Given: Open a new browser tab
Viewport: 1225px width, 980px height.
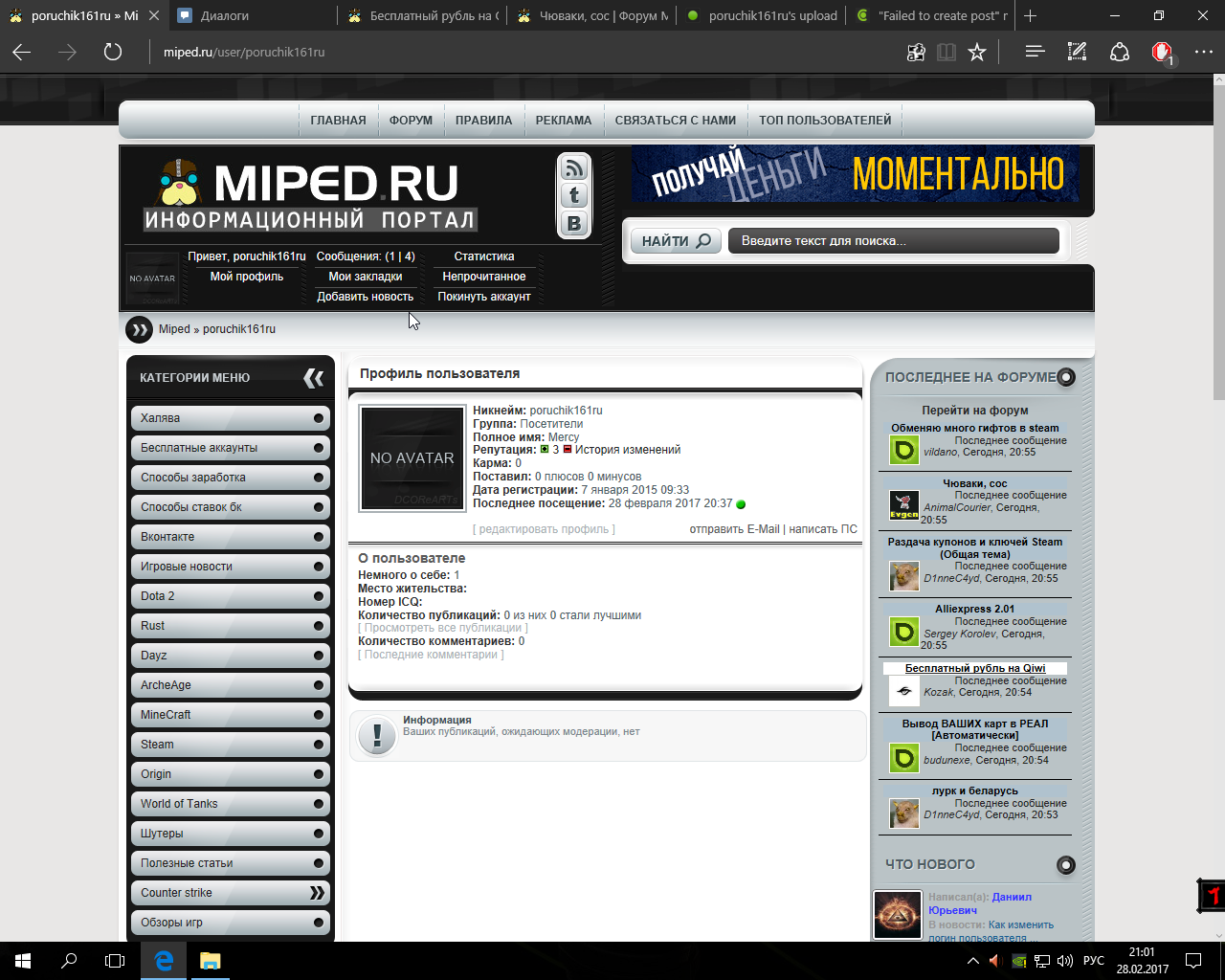Looking at the screenshot, I should 1030,15.
